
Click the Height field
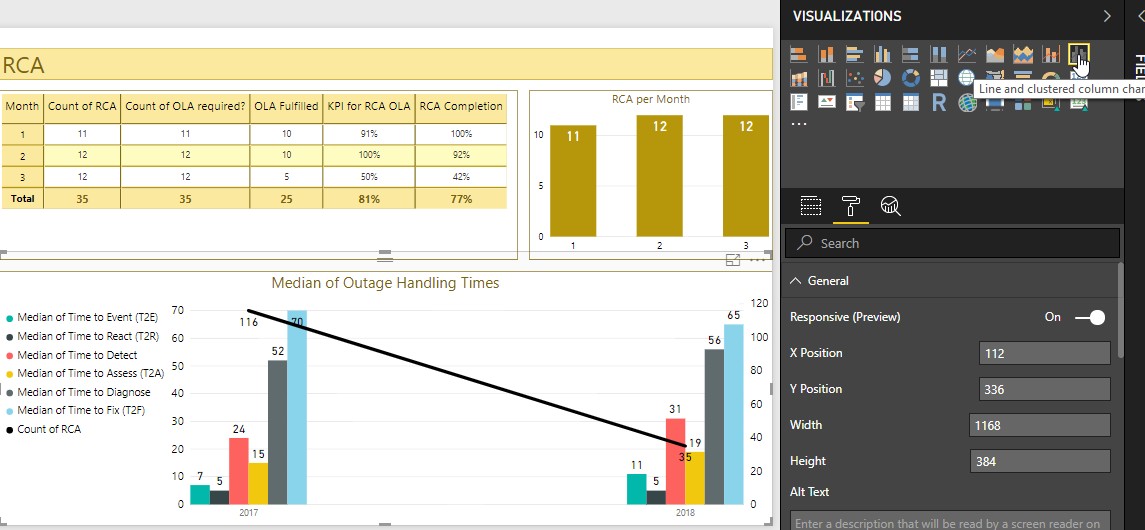pos(1040,461)
